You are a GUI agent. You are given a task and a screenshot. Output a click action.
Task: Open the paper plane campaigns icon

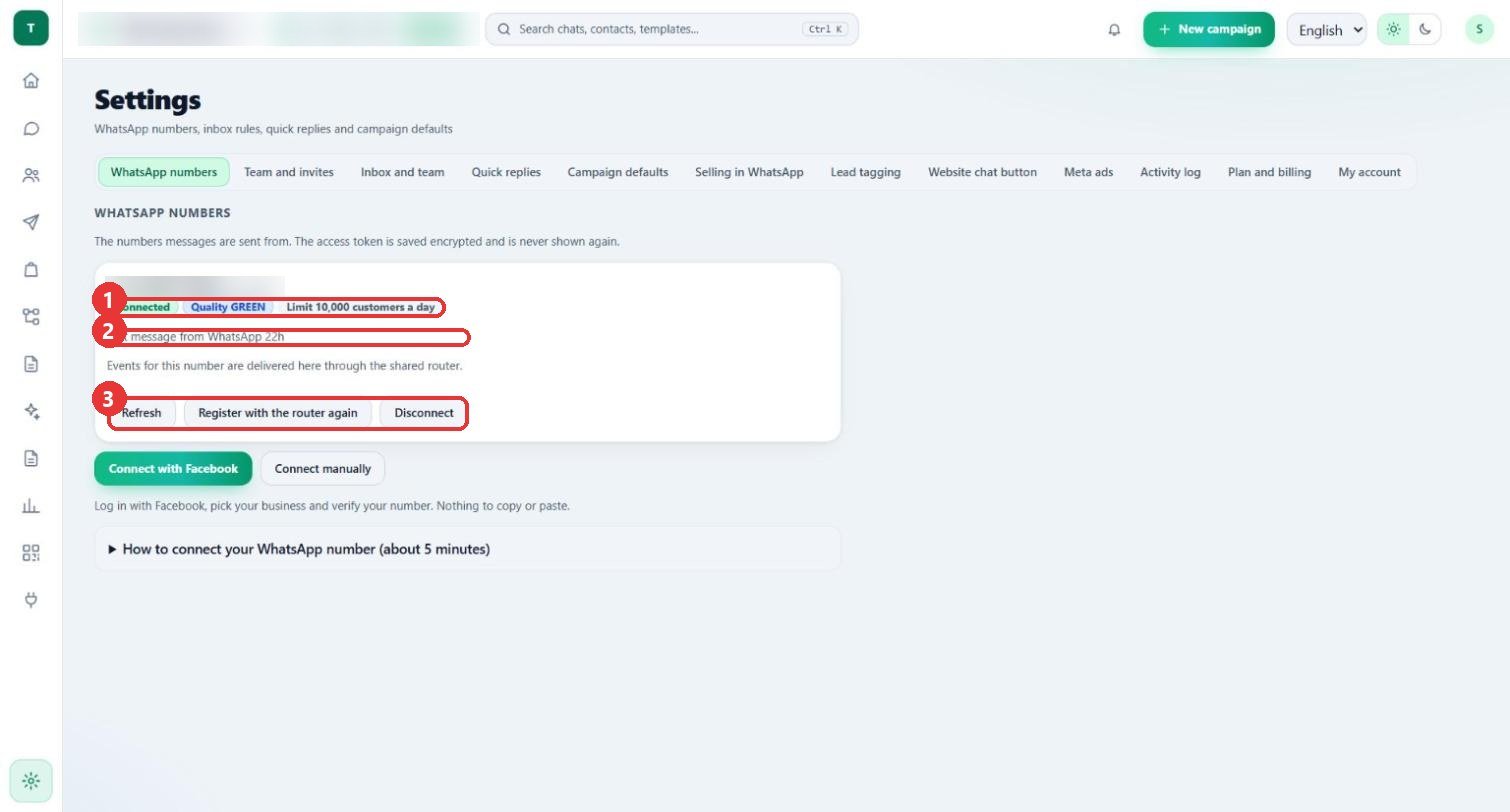(31, 222)
